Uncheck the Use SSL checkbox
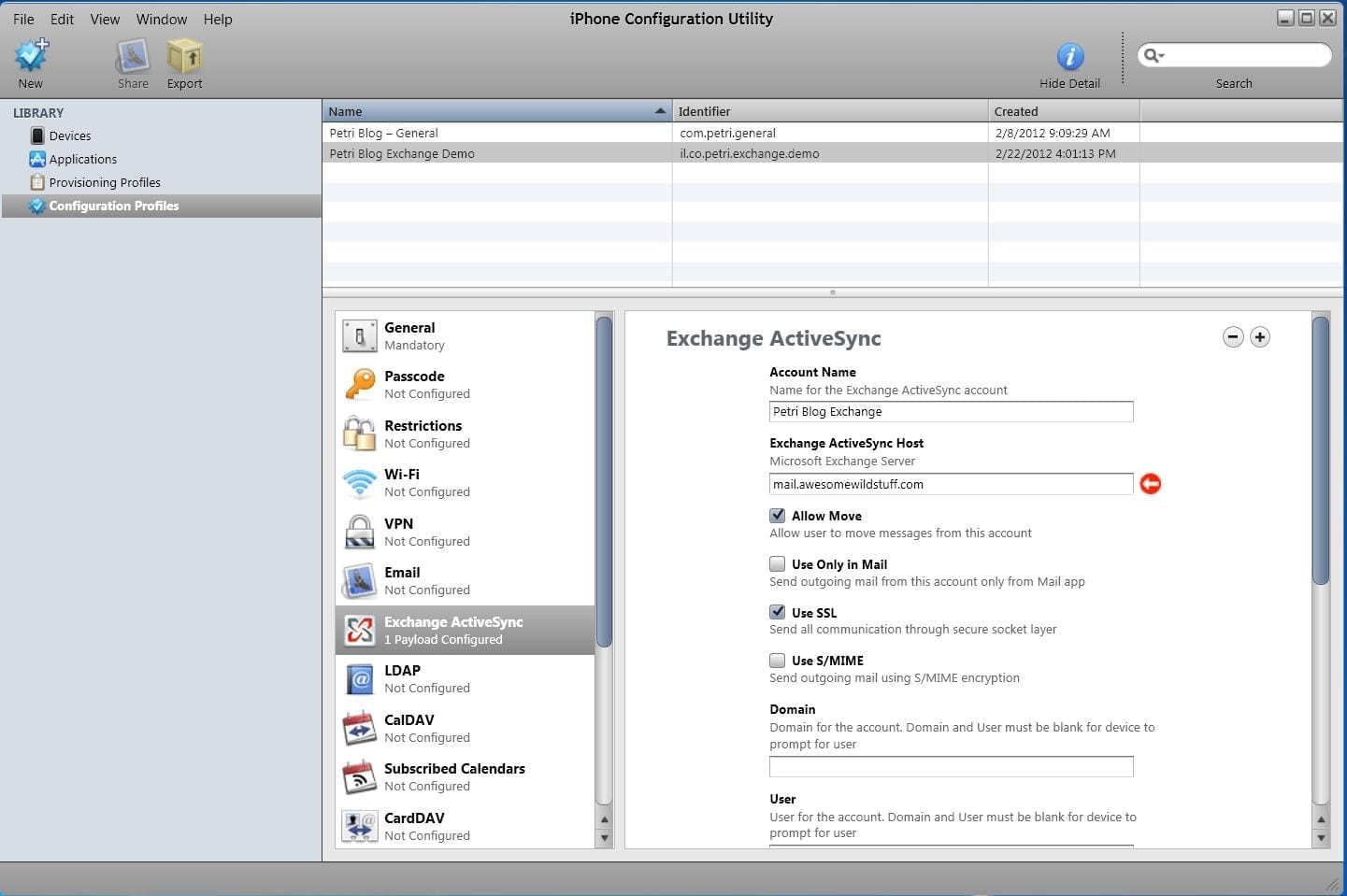This screenshot has width=1347, height=896. (777, 612)
